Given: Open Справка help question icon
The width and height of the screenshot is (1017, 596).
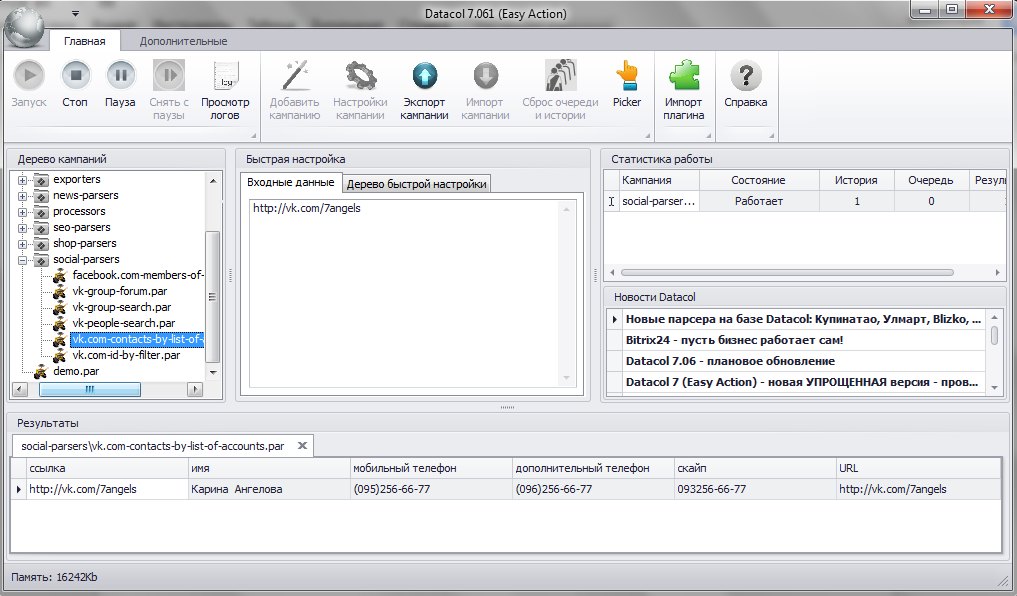Looking at the screenshot, I should [746, 76].
